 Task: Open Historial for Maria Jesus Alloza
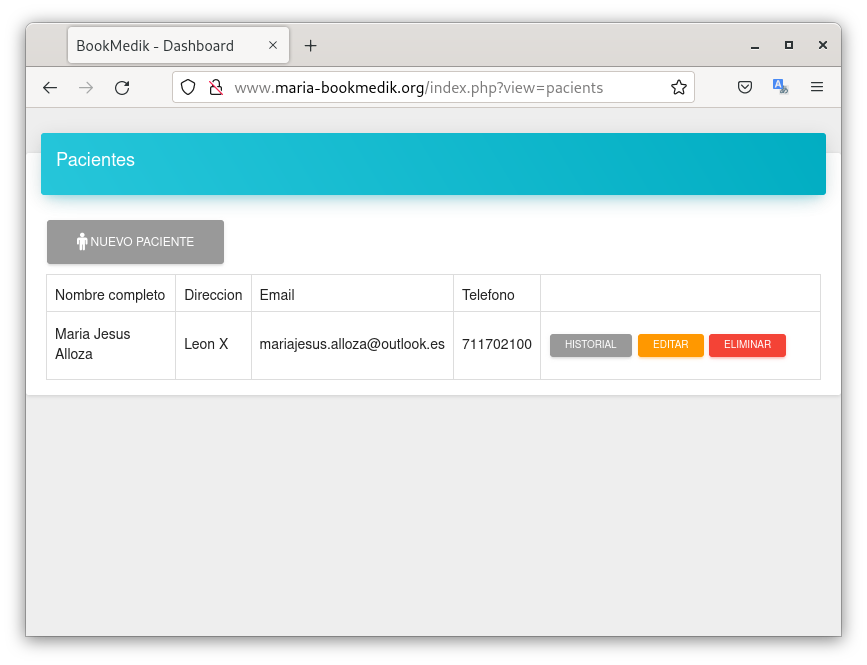pyautogui.click(x=590, y=345)
